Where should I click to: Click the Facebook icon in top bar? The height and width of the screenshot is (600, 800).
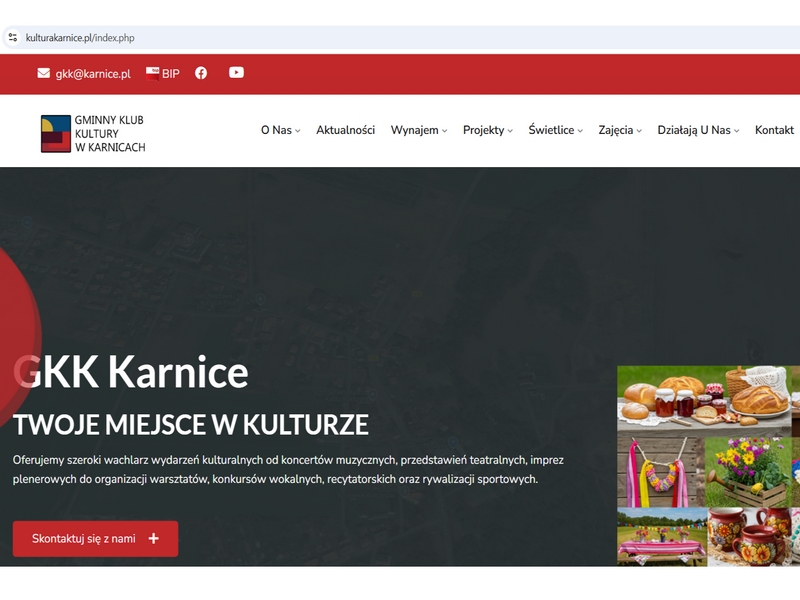[x=201, y=73]
